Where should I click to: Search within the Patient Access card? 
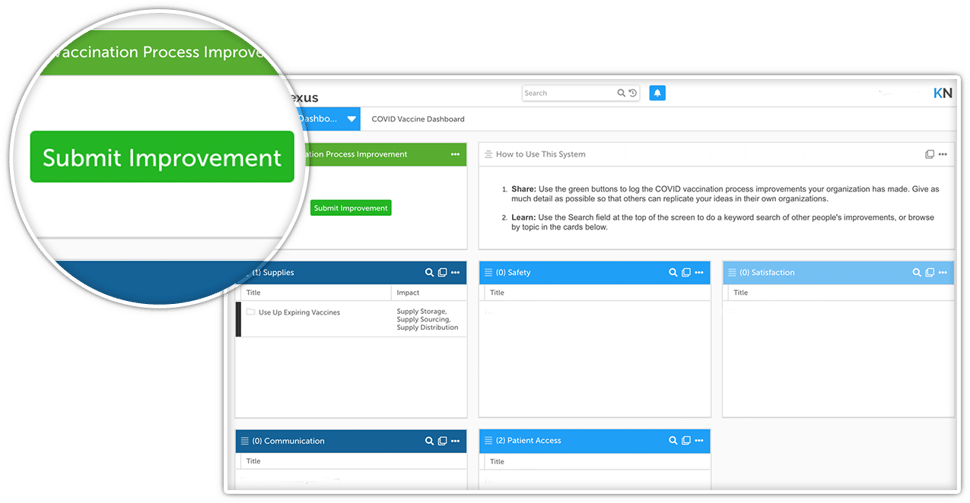click(x=673, y=441)
